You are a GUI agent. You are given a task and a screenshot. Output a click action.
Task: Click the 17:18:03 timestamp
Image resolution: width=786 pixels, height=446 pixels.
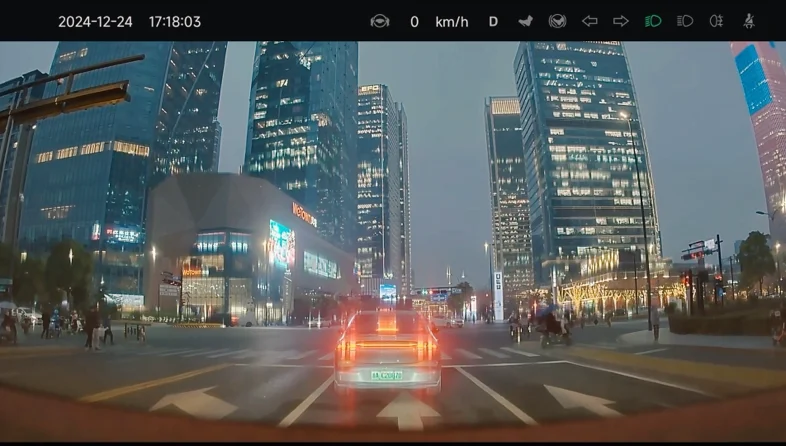coord(175,21)
